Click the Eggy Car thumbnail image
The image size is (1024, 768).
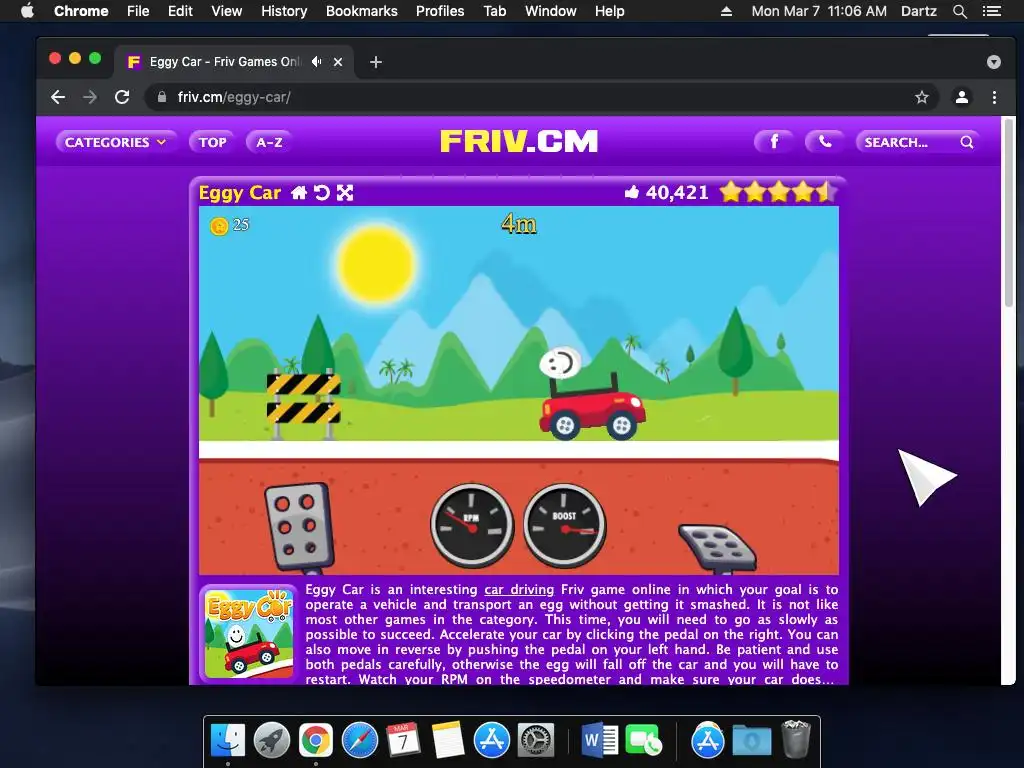coord(249,633)
